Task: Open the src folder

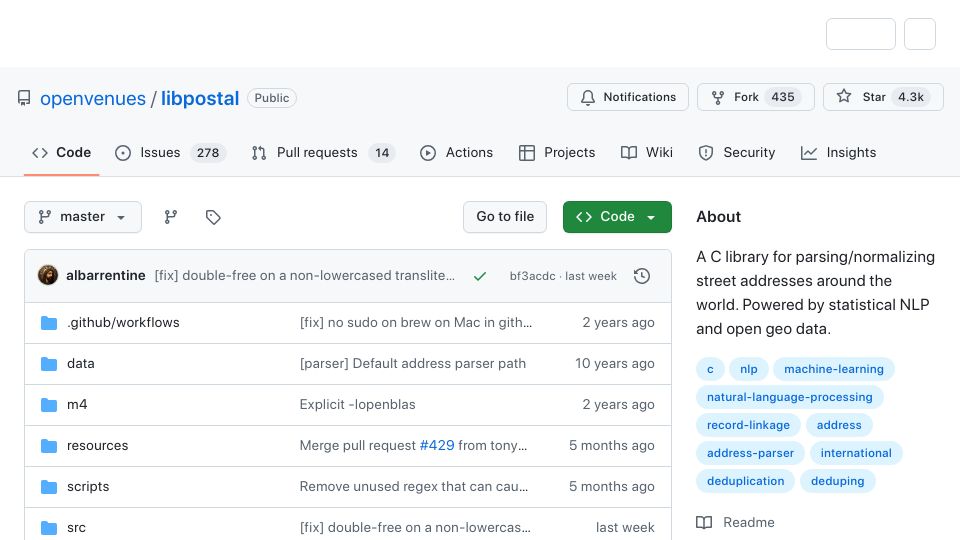Action: [x=77, y=528]
